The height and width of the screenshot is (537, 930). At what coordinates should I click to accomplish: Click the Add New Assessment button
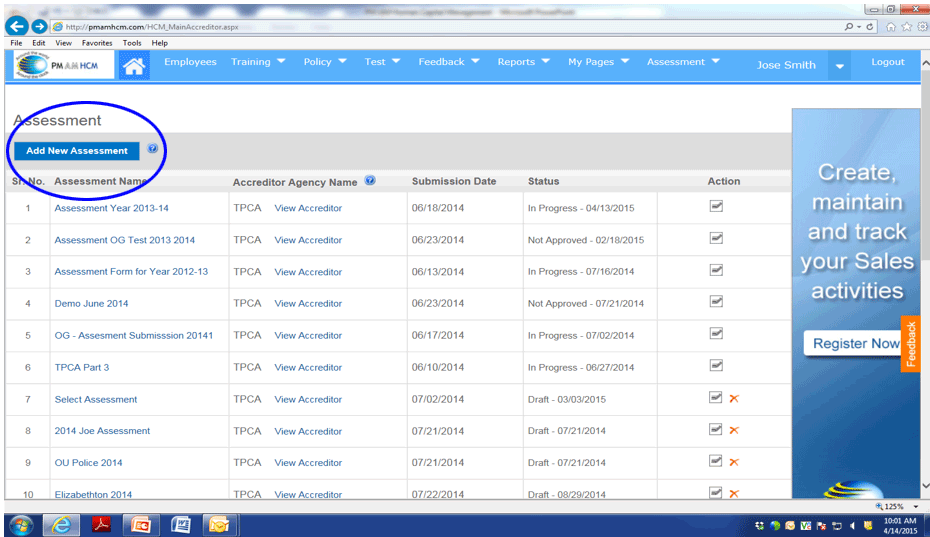click(77, 150)
